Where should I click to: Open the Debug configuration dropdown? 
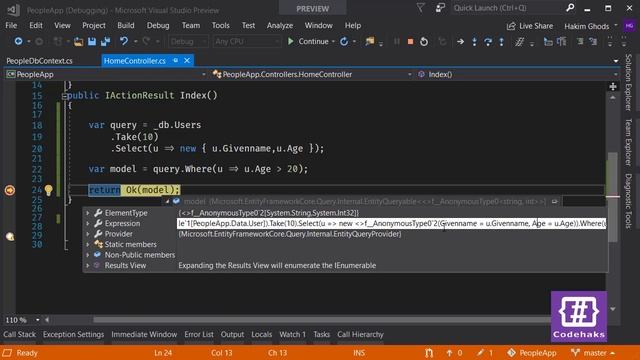[x=188, y=41]
